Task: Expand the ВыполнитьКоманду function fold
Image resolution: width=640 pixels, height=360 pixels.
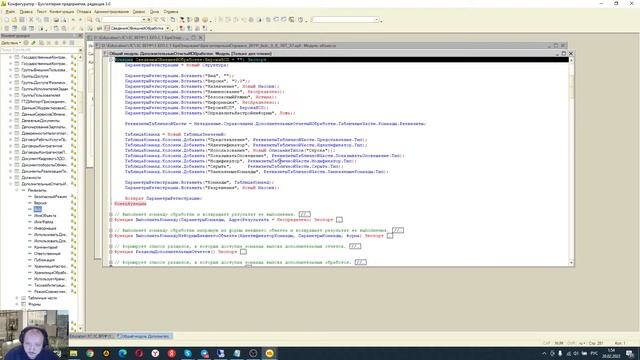Action: pos(111,220)
